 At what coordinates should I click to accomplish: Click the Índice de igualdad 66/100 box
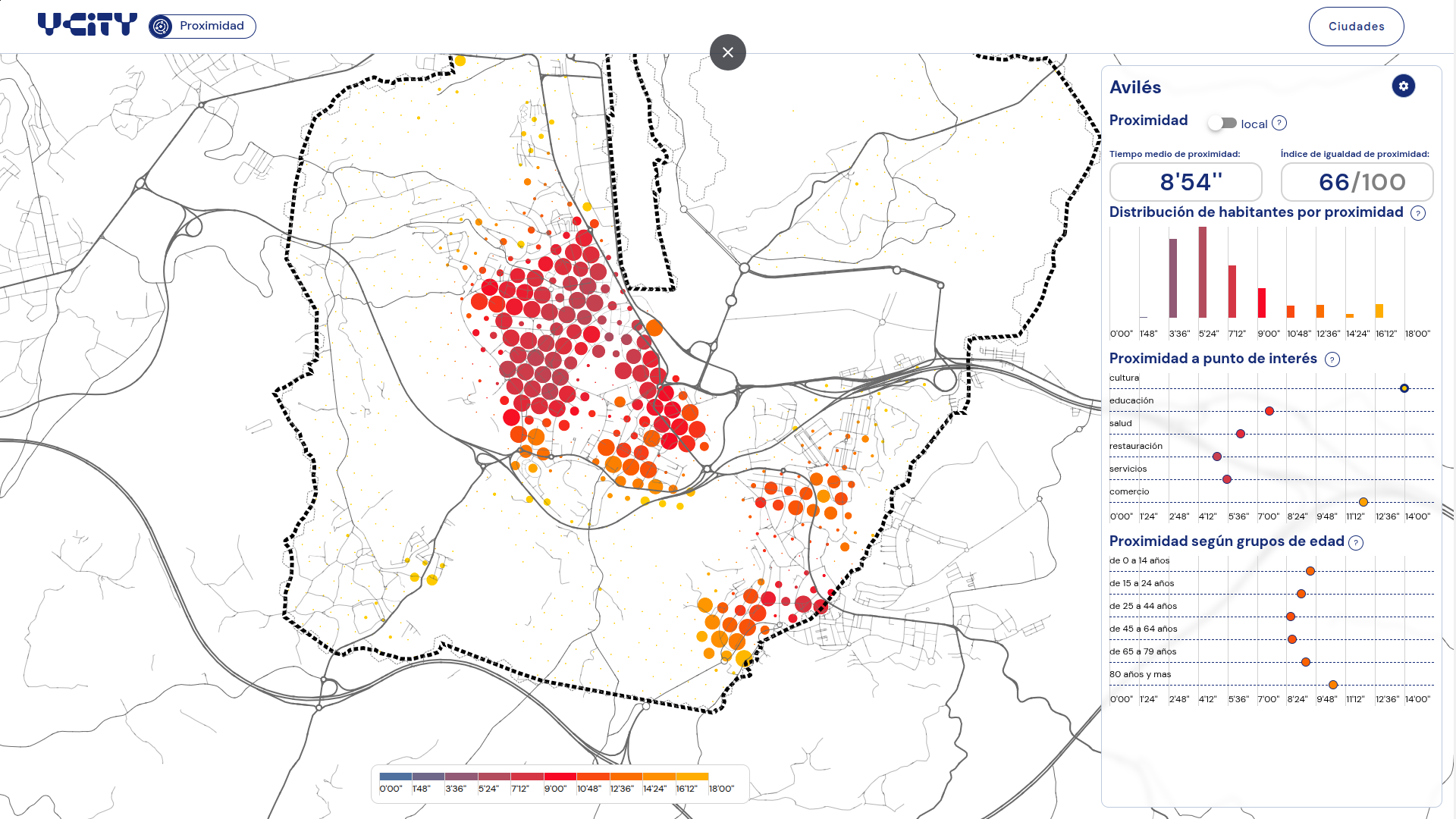(x=1357, y=182)
